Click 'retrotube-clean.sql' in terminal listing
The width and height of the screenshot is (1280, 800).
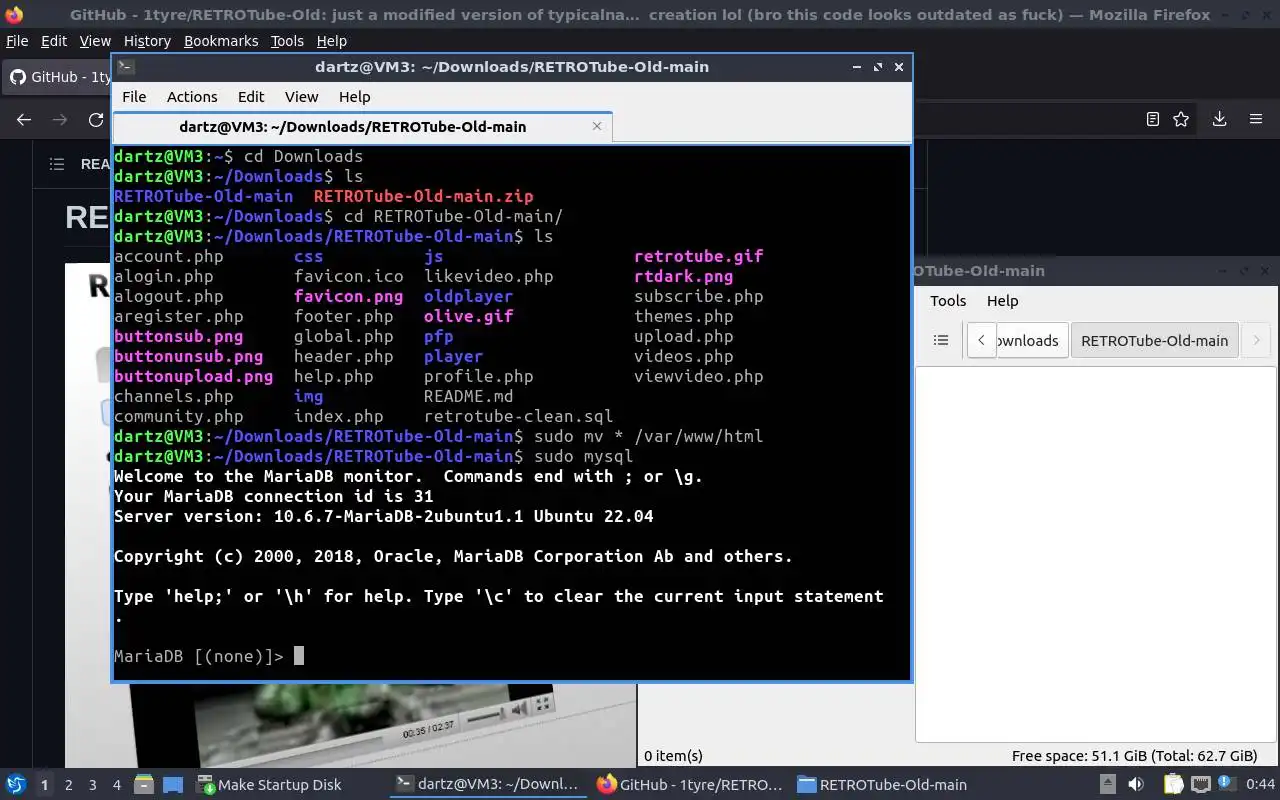(518, 416)
